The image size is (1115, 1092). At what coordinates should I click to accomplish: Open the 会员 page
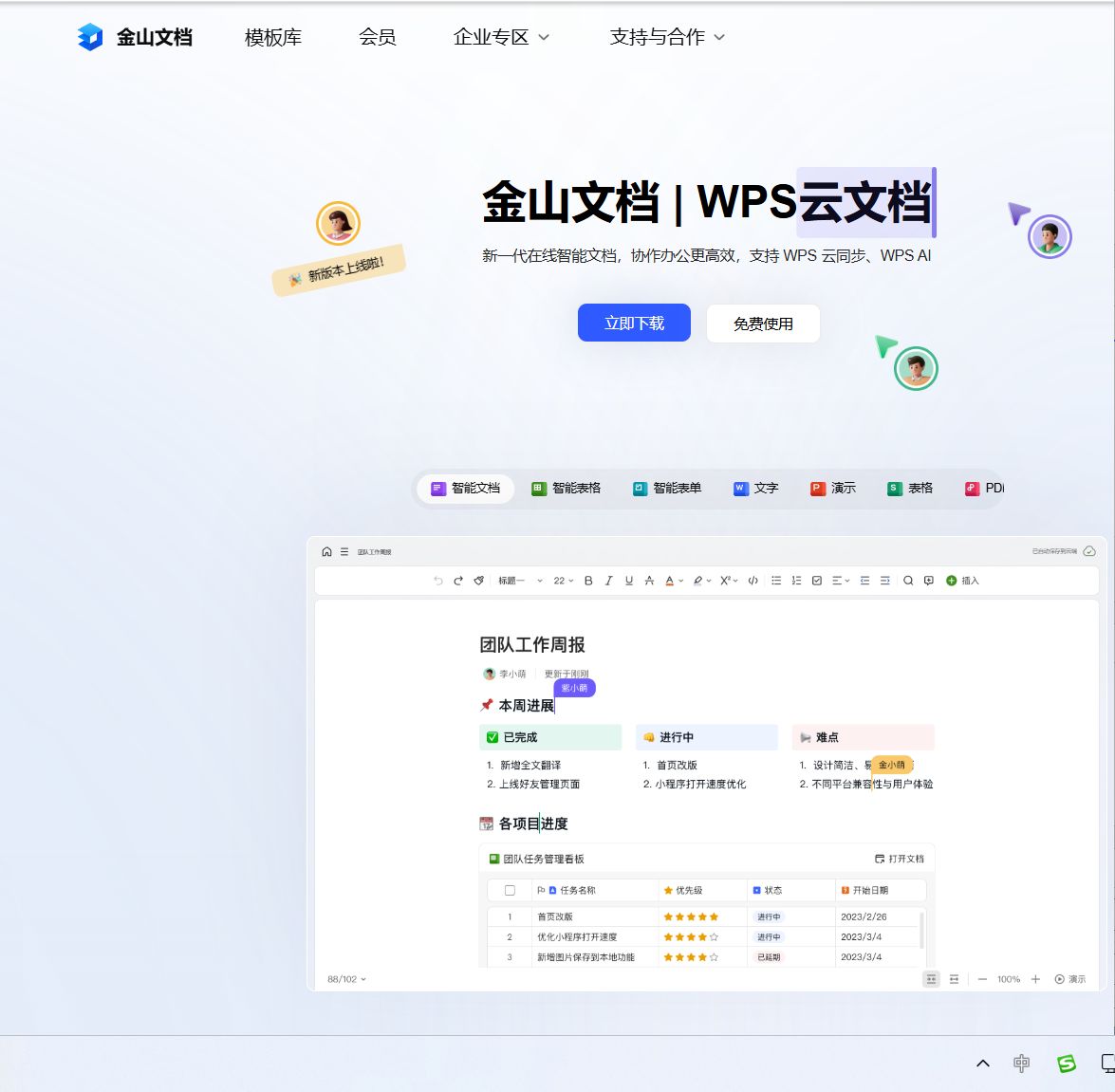[x=377, y=37]
